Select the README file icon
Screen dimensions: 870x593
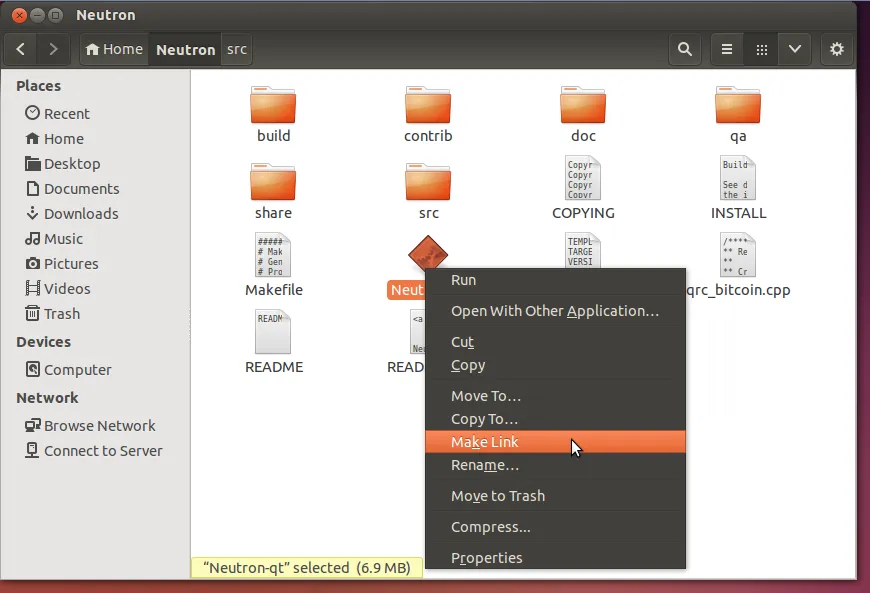273,332
